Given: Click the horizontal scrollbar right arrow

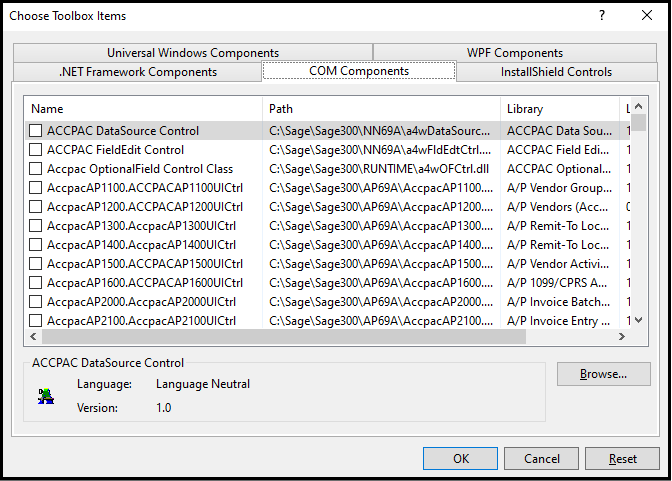Looking at the screenshot, I should click(x=622, y=337).
